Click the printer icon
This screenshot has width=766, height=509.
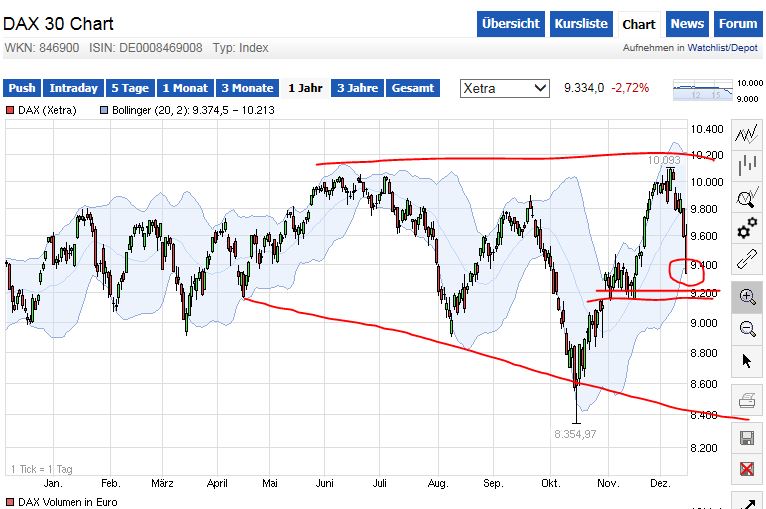(x=746, y=397)
